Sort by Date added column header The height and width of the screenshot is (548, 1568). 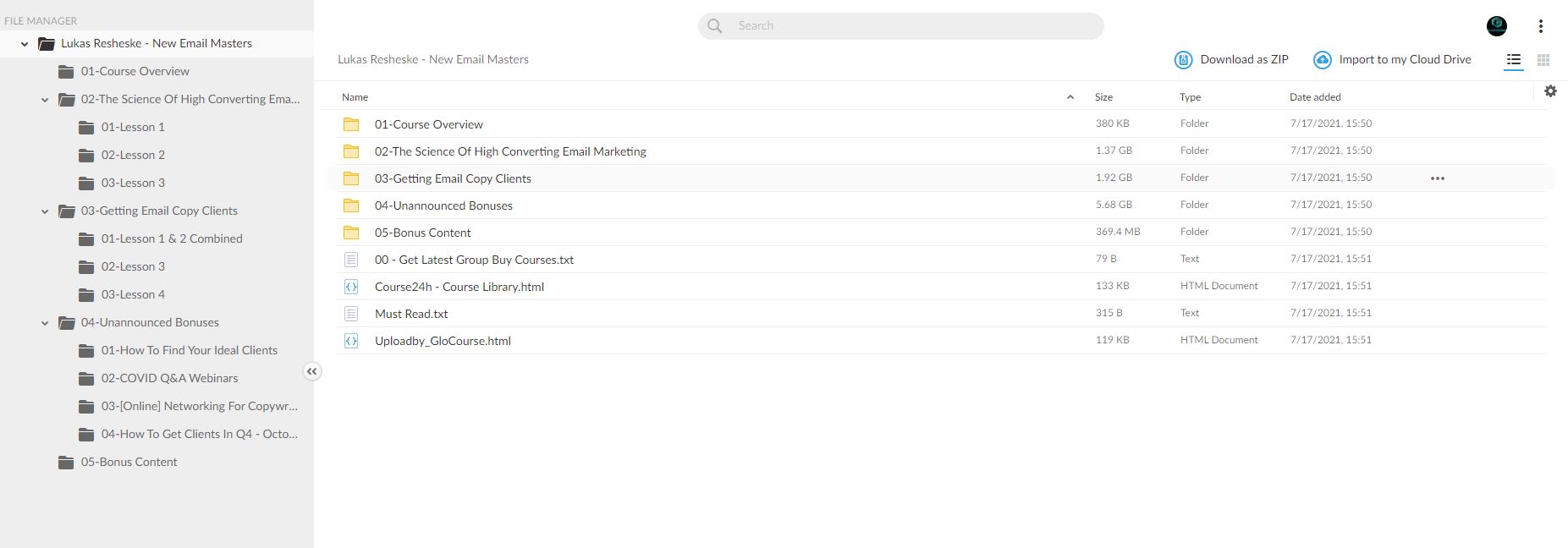tap(1315, 97)
